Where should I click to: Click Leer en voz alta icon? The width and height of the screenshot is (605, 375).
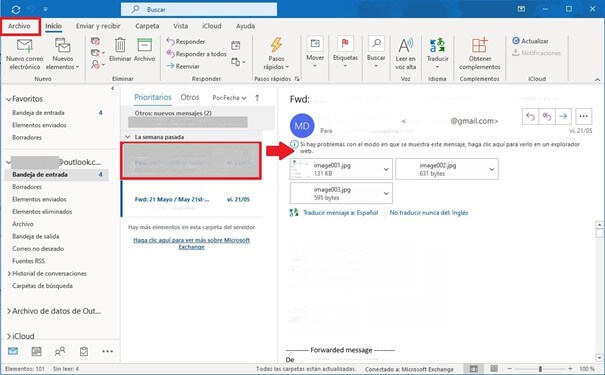[x=405, y=46]
